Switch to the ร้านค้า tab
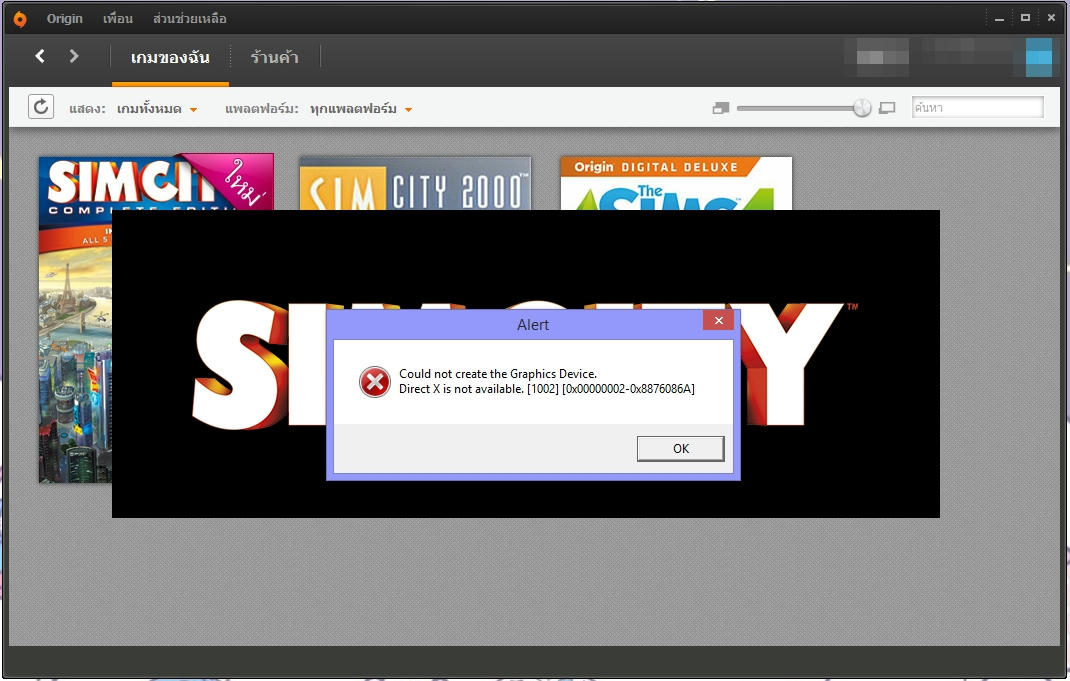This screenshot has height=681, width=1070. pyautogui.click(x=274, y=58)
